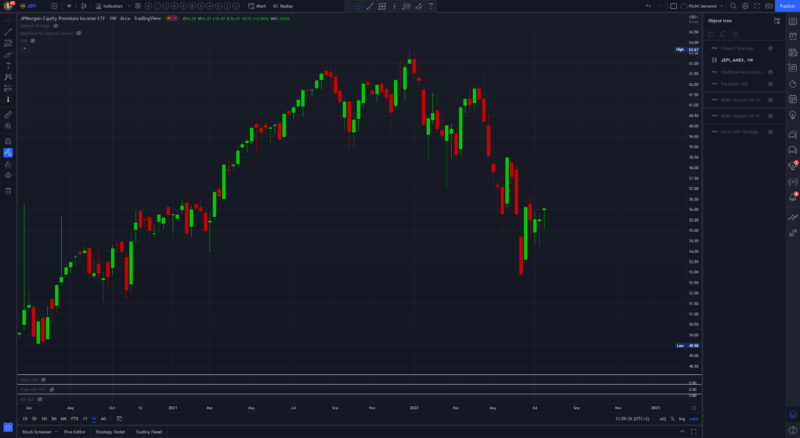This screenshot has height=438, width=800.
Task: Toggle log scale on the price axis
Action: (x=682, y=418)
